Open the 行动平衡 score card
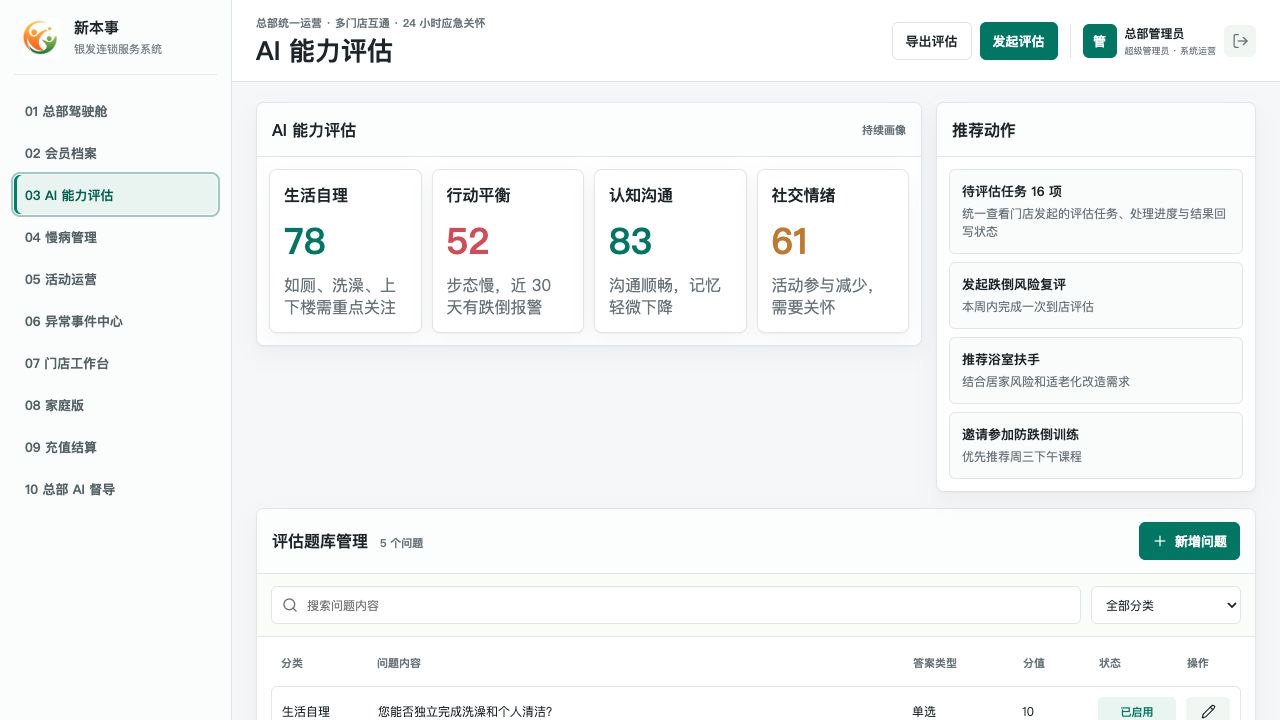This screenshot has height=720, width=1280. click(508, 251)
